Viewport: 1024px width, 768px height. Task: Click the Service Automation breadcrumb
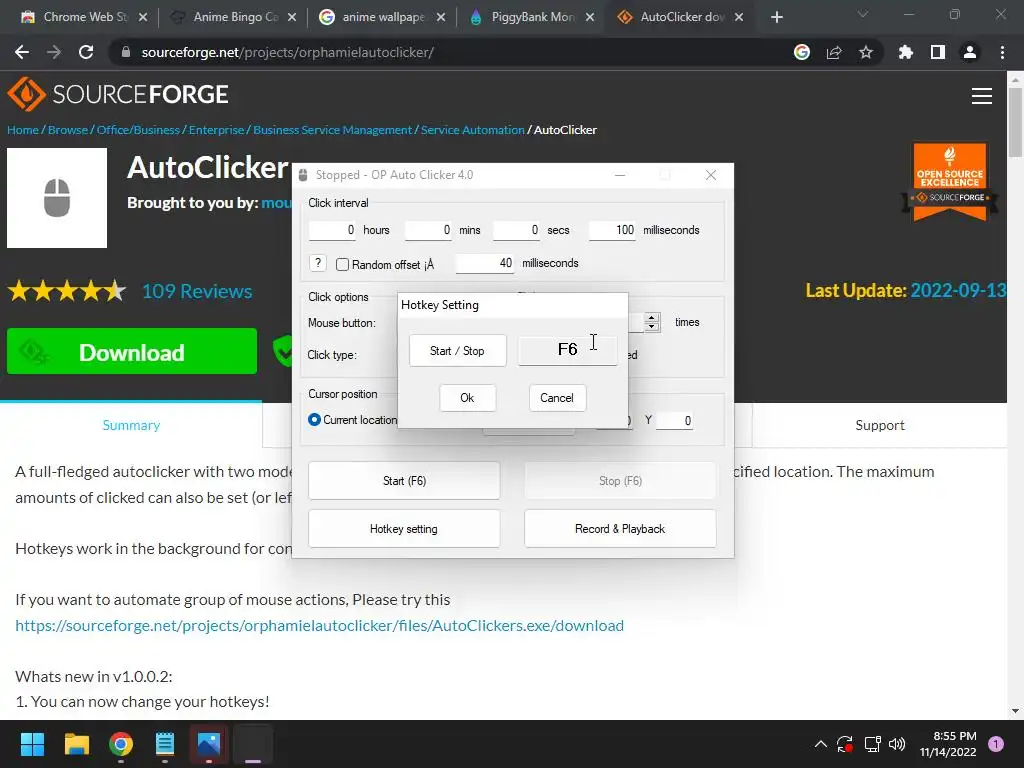pos(472,130)
